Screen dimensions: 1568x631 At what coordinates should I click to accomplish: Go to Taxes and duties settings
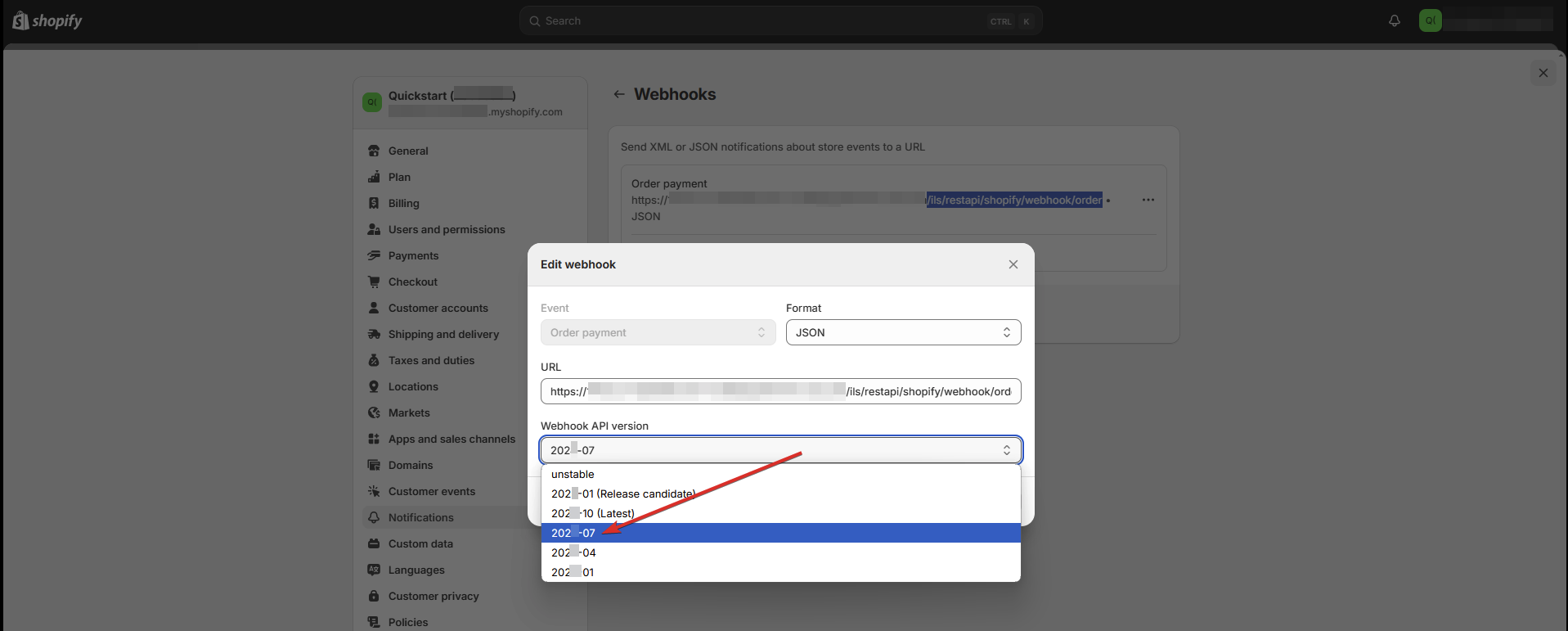(x=431, y=360)
